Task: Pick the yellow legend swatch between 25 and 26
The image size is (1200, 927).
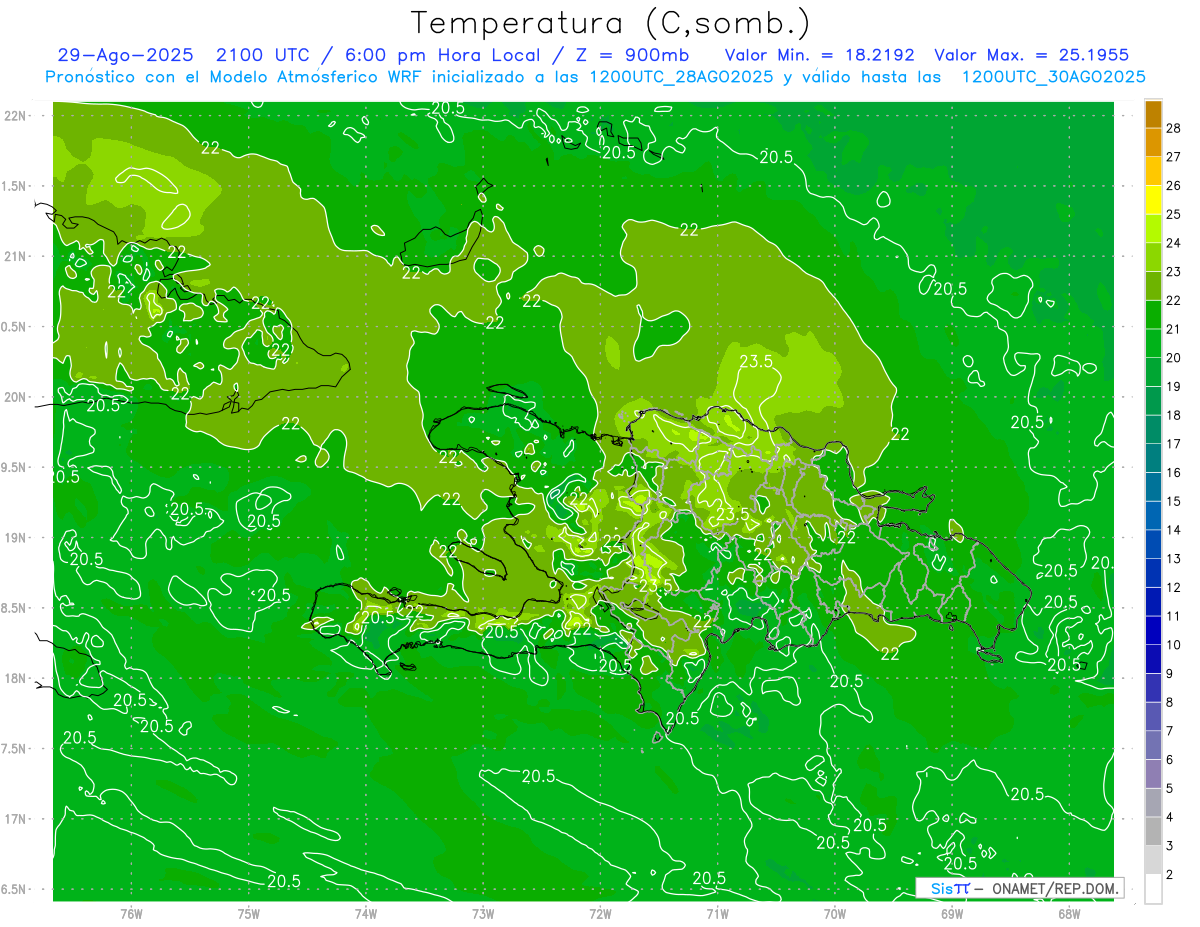Action: [1154, 200]
